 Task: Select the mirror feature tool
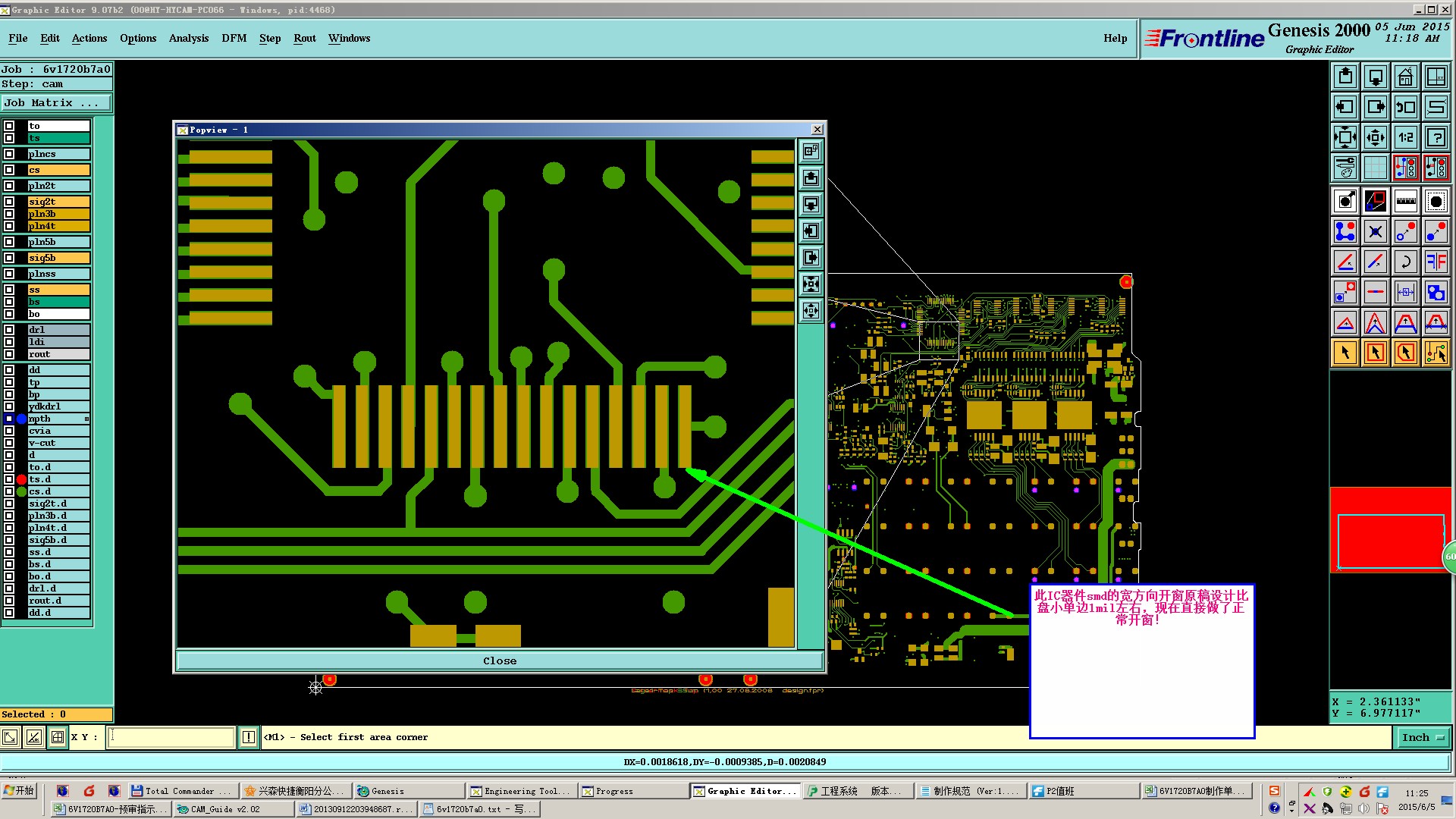point(1436,262)
